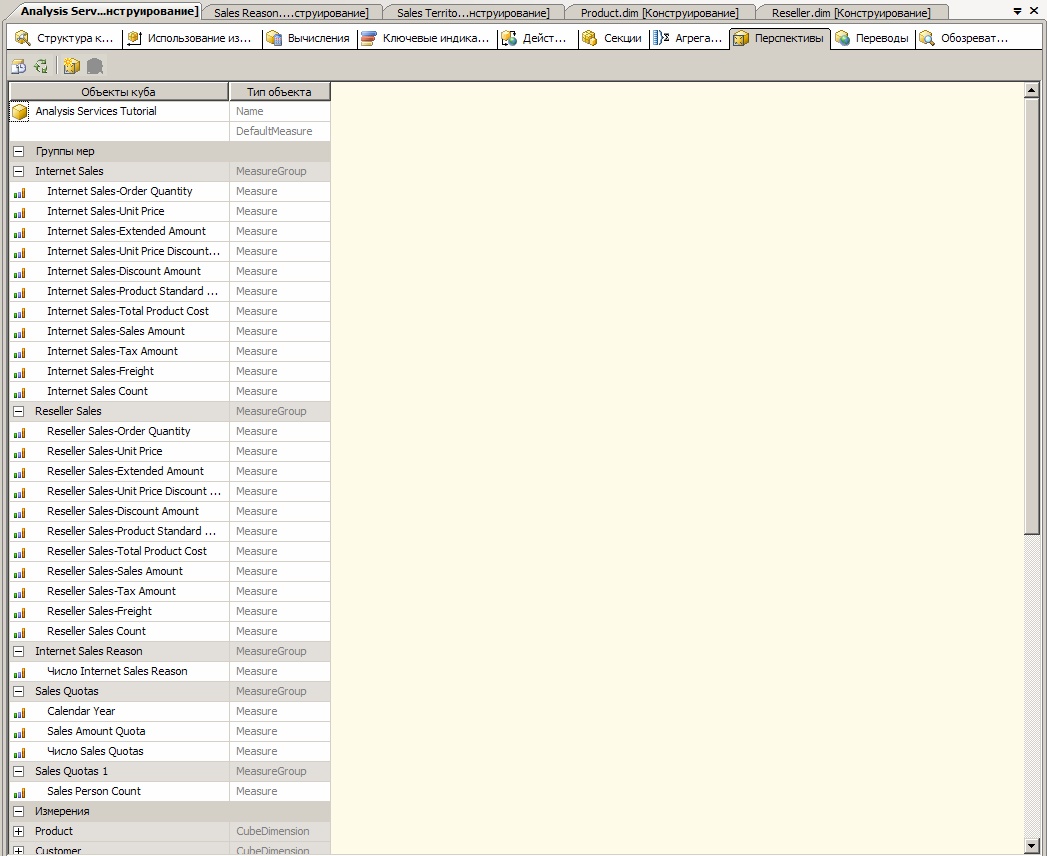Click the measure icon for Reseller Sales-Extended Amount
The width and height of the screenshot is (1047, 856).
(x=20, y=473)
